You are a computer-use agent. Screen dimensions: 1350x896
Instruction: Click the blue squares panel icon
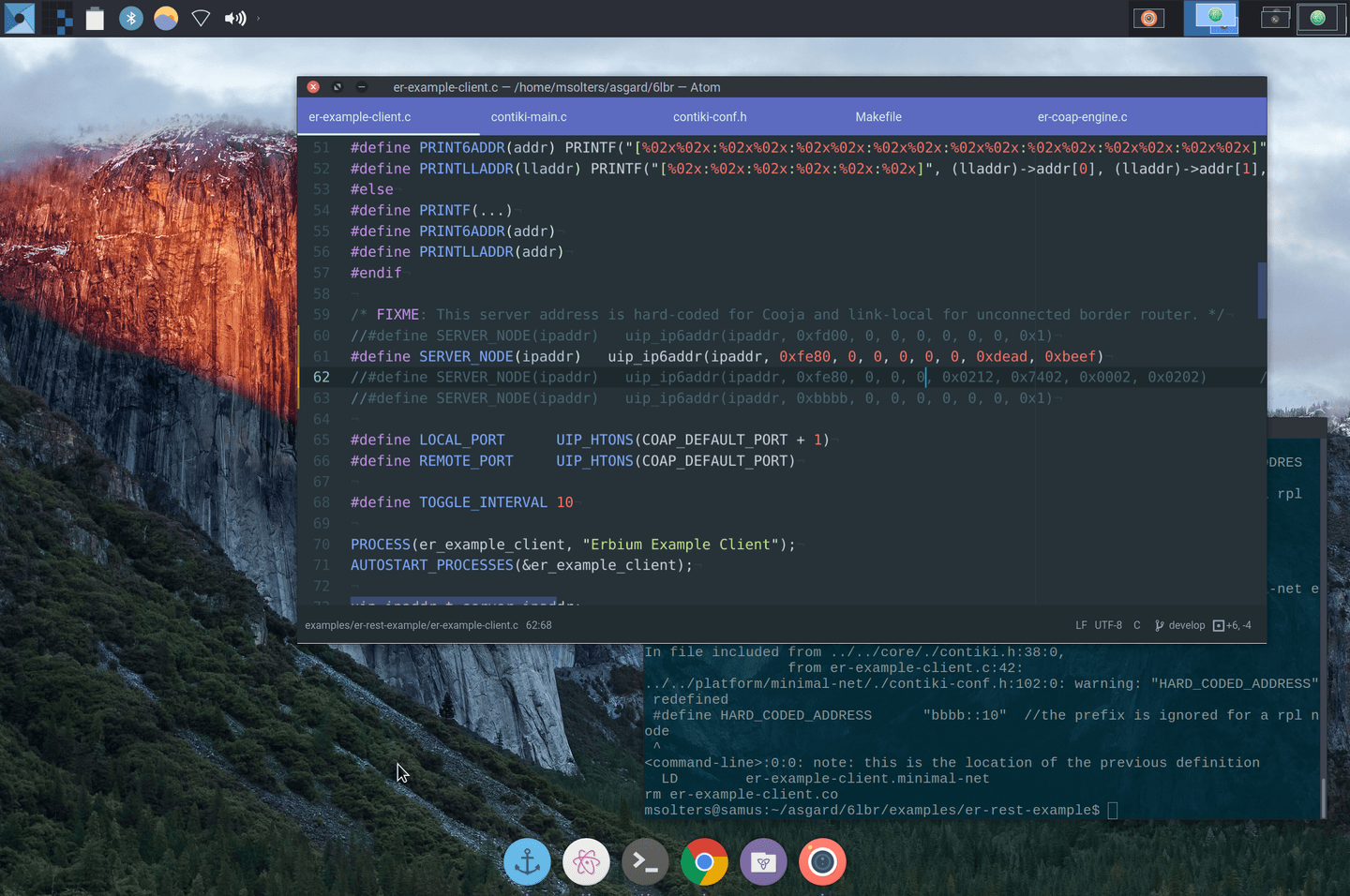(x=58, y=18)
